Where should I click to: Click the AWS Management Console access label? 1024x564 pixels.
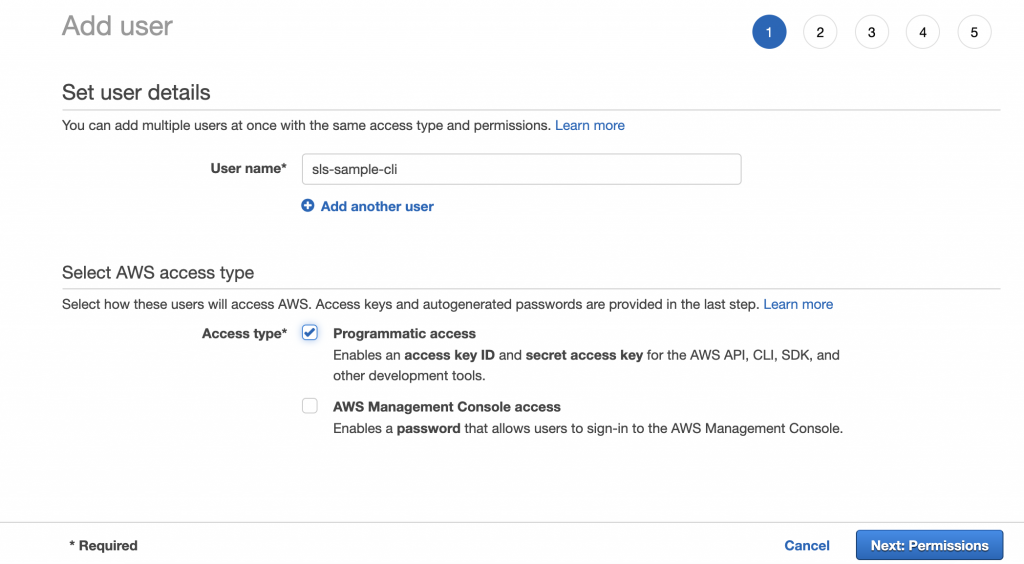(x=447, y=407)
